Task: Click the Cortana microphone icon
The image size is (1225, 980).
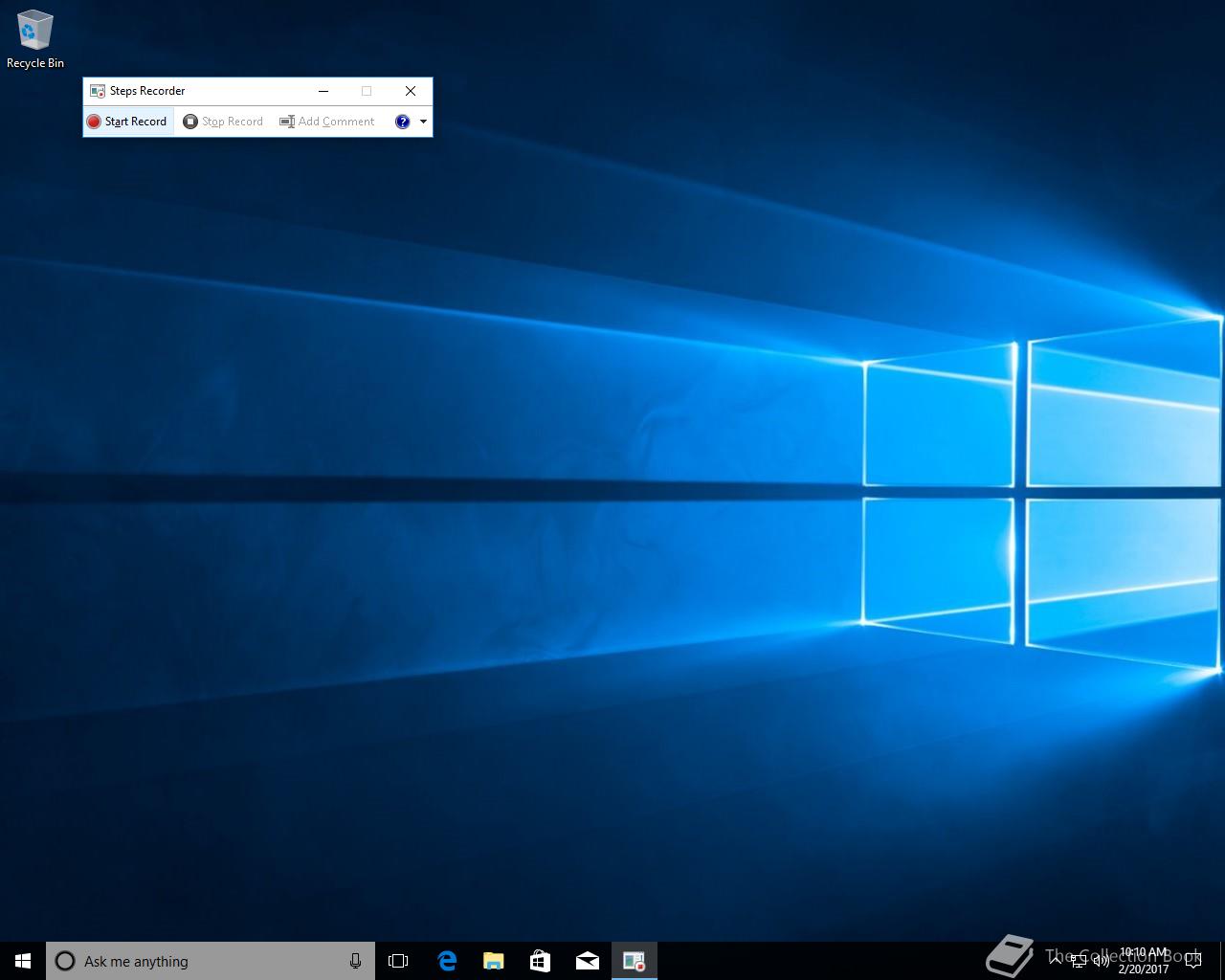Action: pos(355,961)
